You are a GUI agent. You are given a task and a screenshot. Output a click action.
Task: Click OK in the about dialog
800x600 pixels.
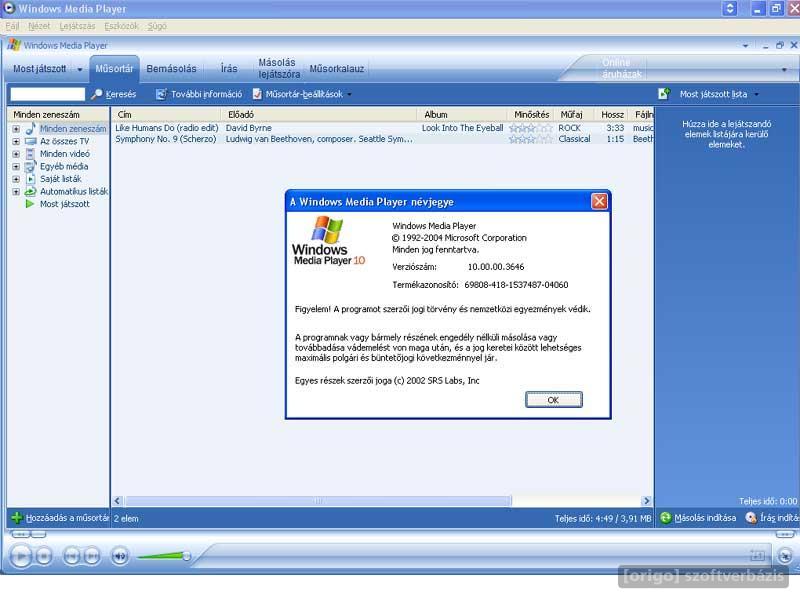coord(554,400)
